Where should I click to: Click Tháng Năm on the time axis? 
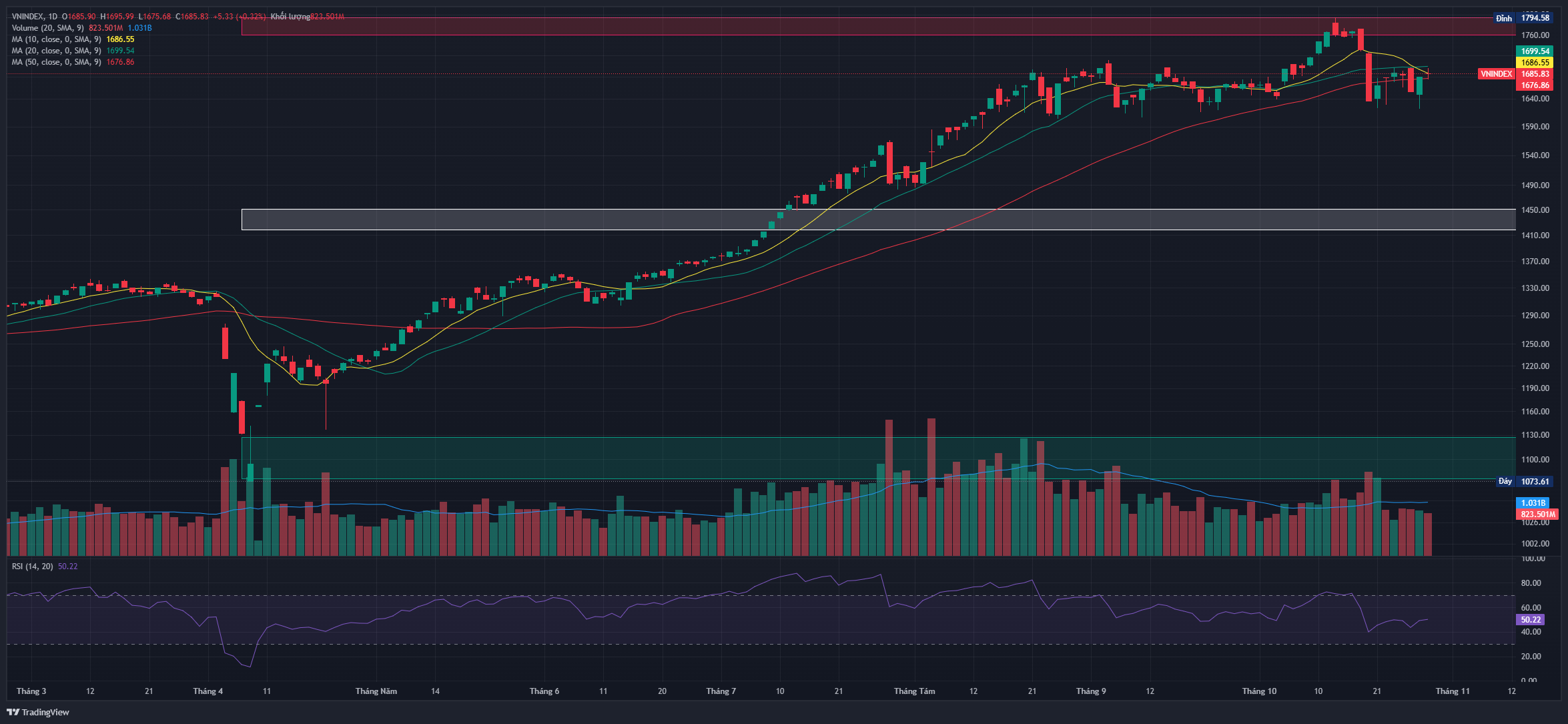376,691
